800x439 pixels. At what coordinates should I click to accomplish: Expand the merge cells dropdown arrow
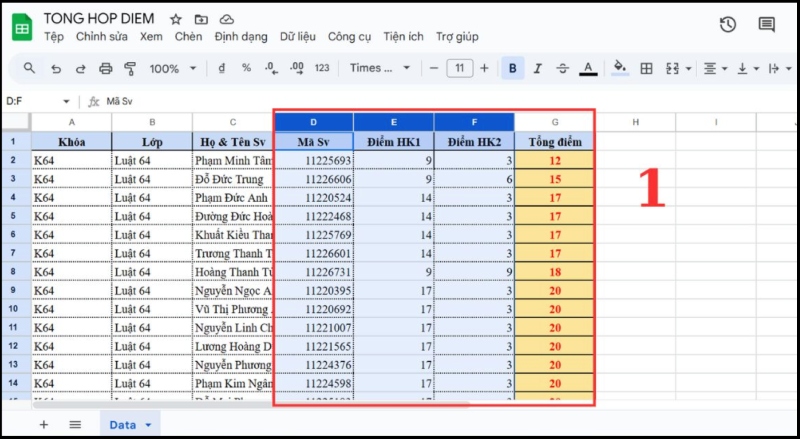click(688, 68)
